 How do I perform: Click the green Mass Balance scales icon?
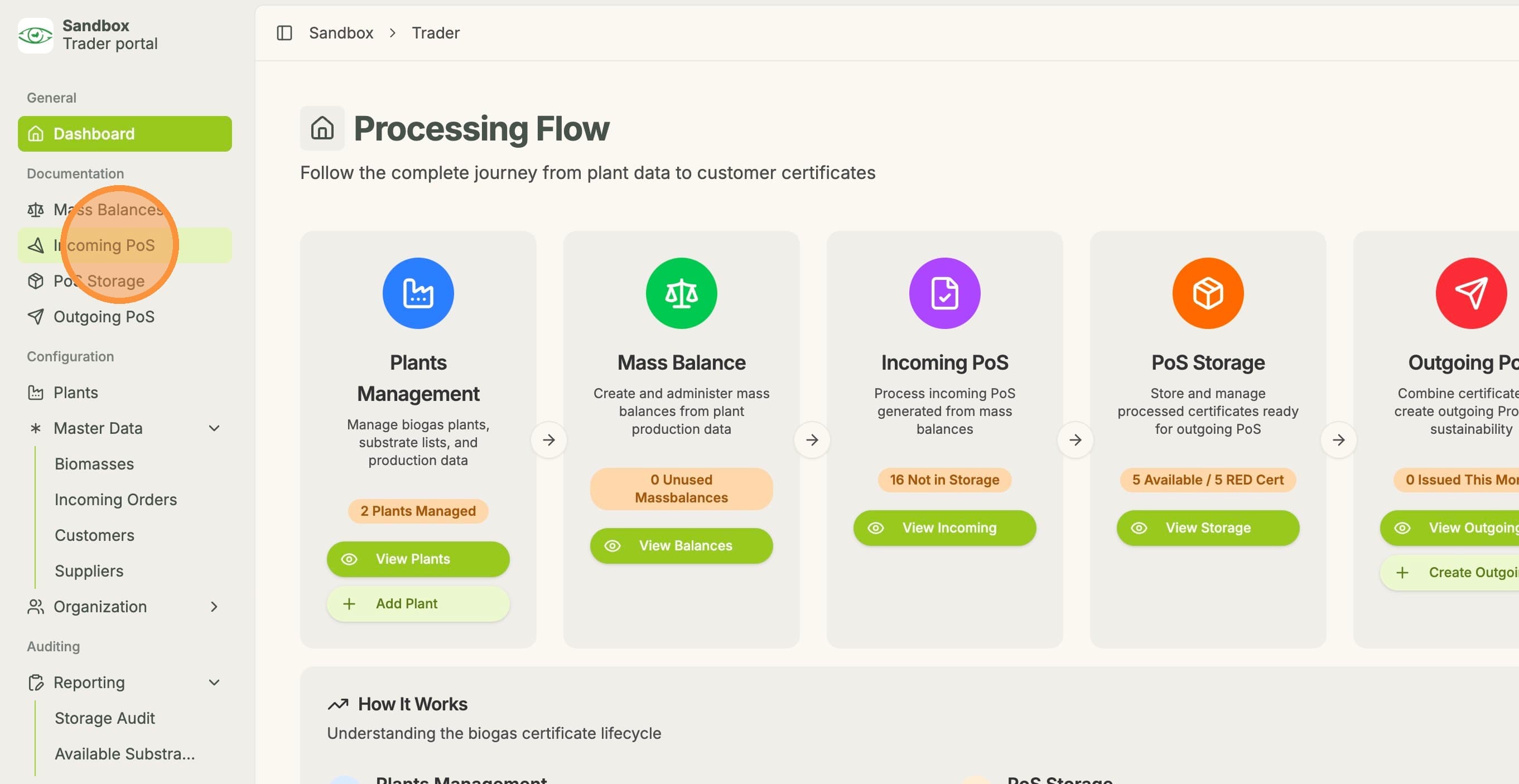(682, 293)
